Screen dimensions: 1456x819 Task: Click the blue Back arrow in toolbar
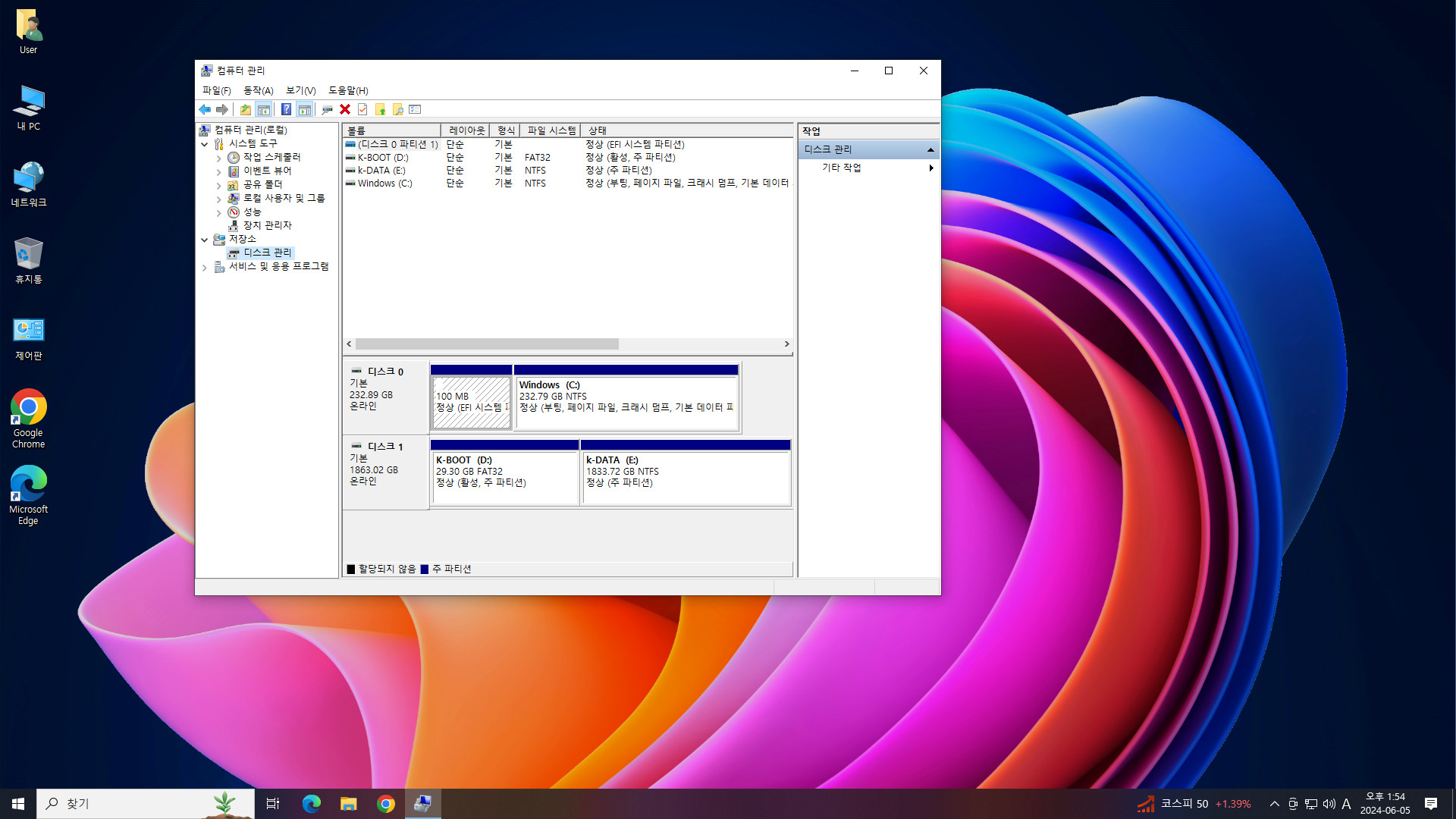tap(205, 110)
